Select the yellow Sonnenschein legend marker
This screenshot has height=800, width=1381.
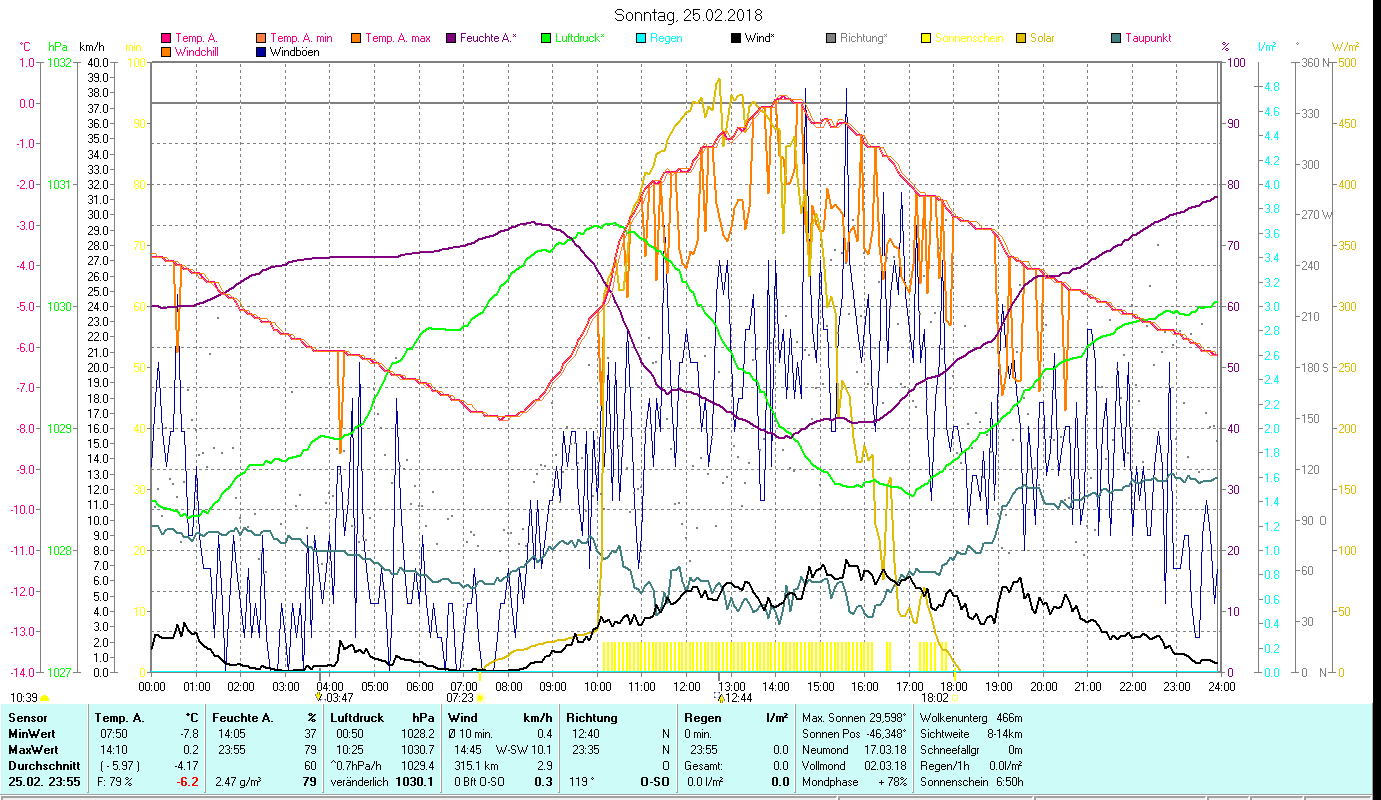pos(926,39)
